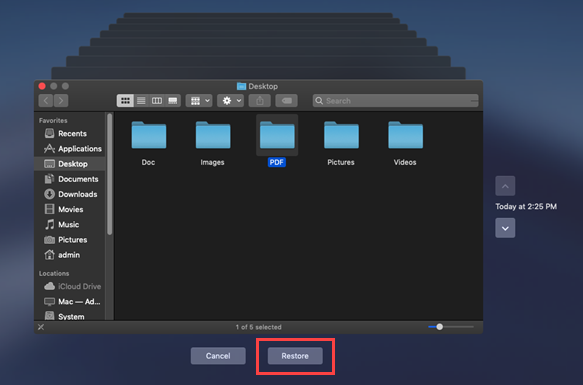Click the Documents icon in the sidebar

[x=49, y=179]
